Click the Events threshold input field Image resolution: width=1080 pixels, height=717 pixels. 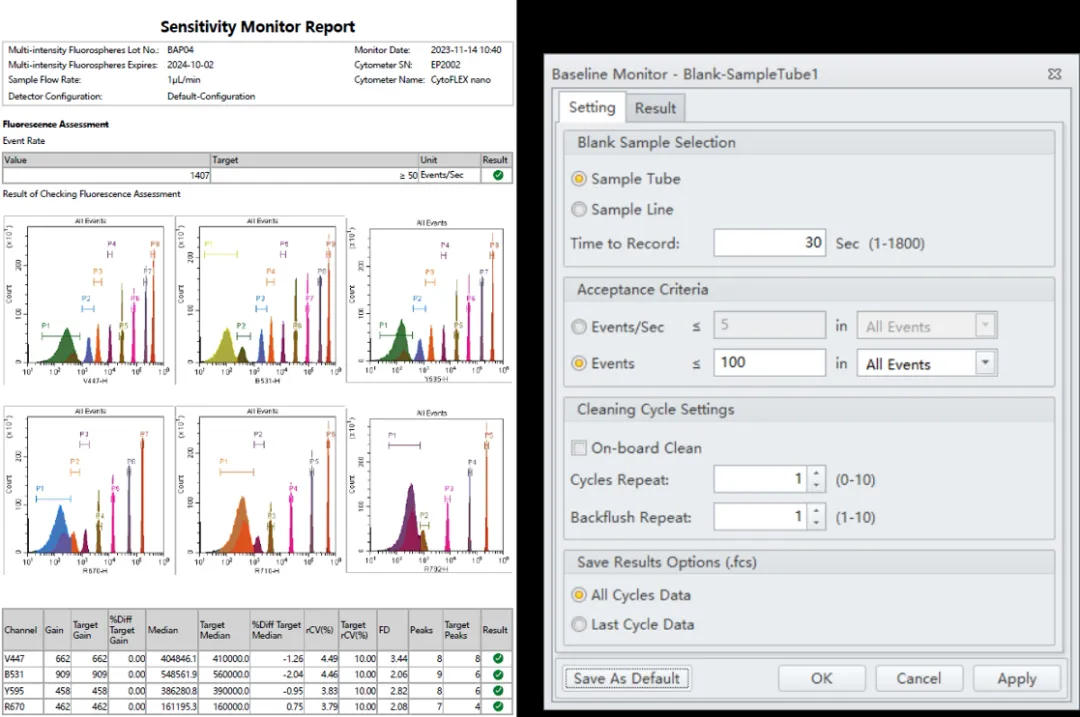(768, 363)
